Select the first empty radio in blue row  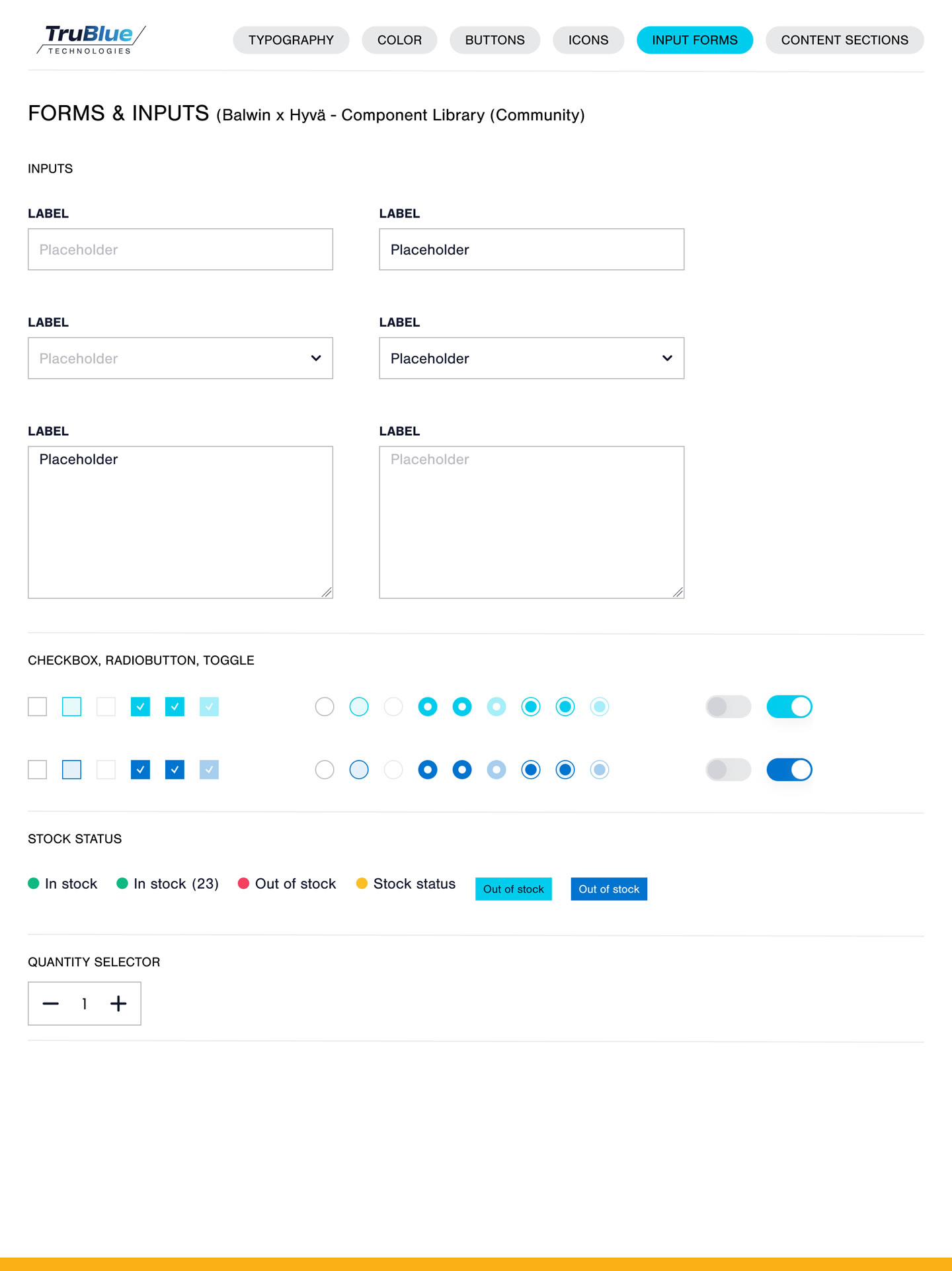(x=325, y=769)
